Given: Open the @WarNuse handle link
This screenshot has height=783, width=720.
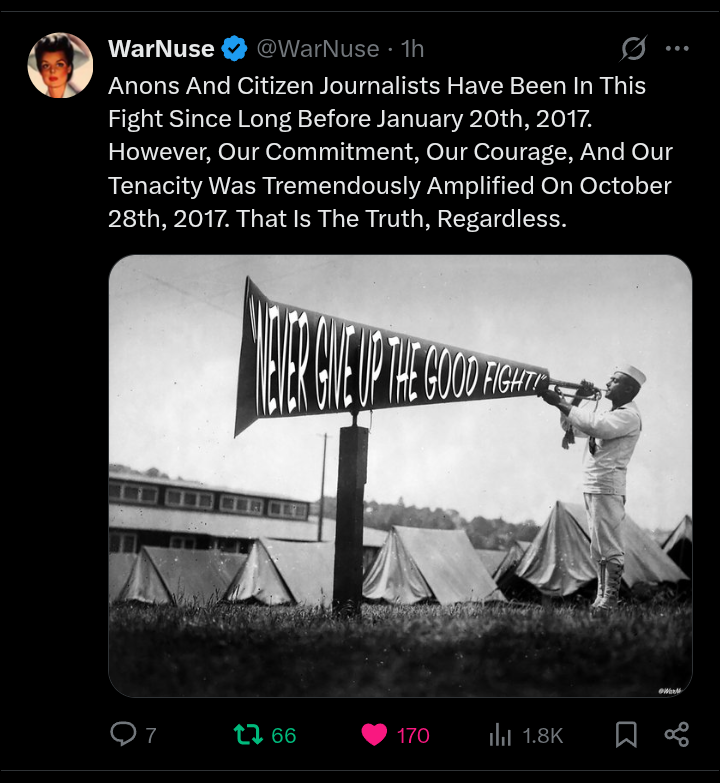Looking at the screenshot, I should 318,49.
